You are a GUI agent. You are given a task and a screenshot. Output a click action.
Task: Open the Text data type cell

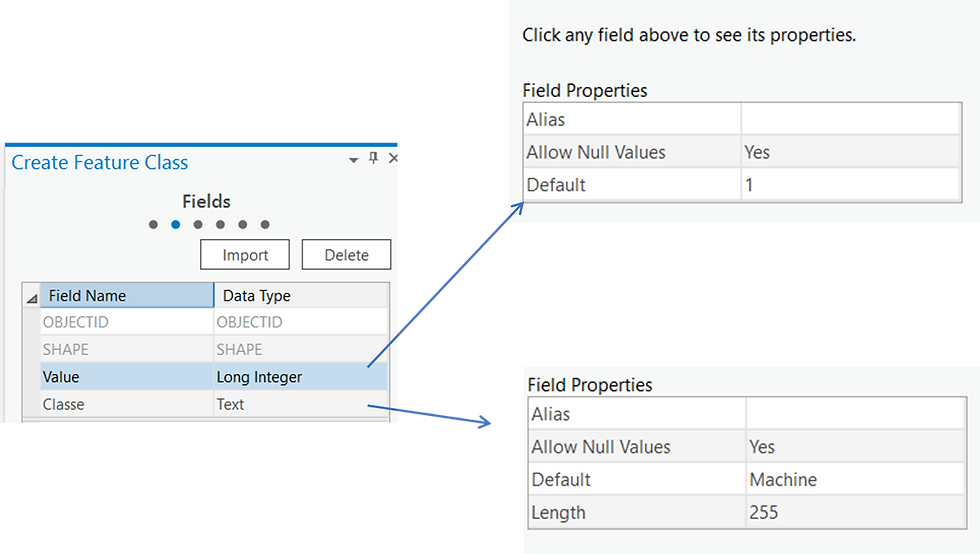301,405
